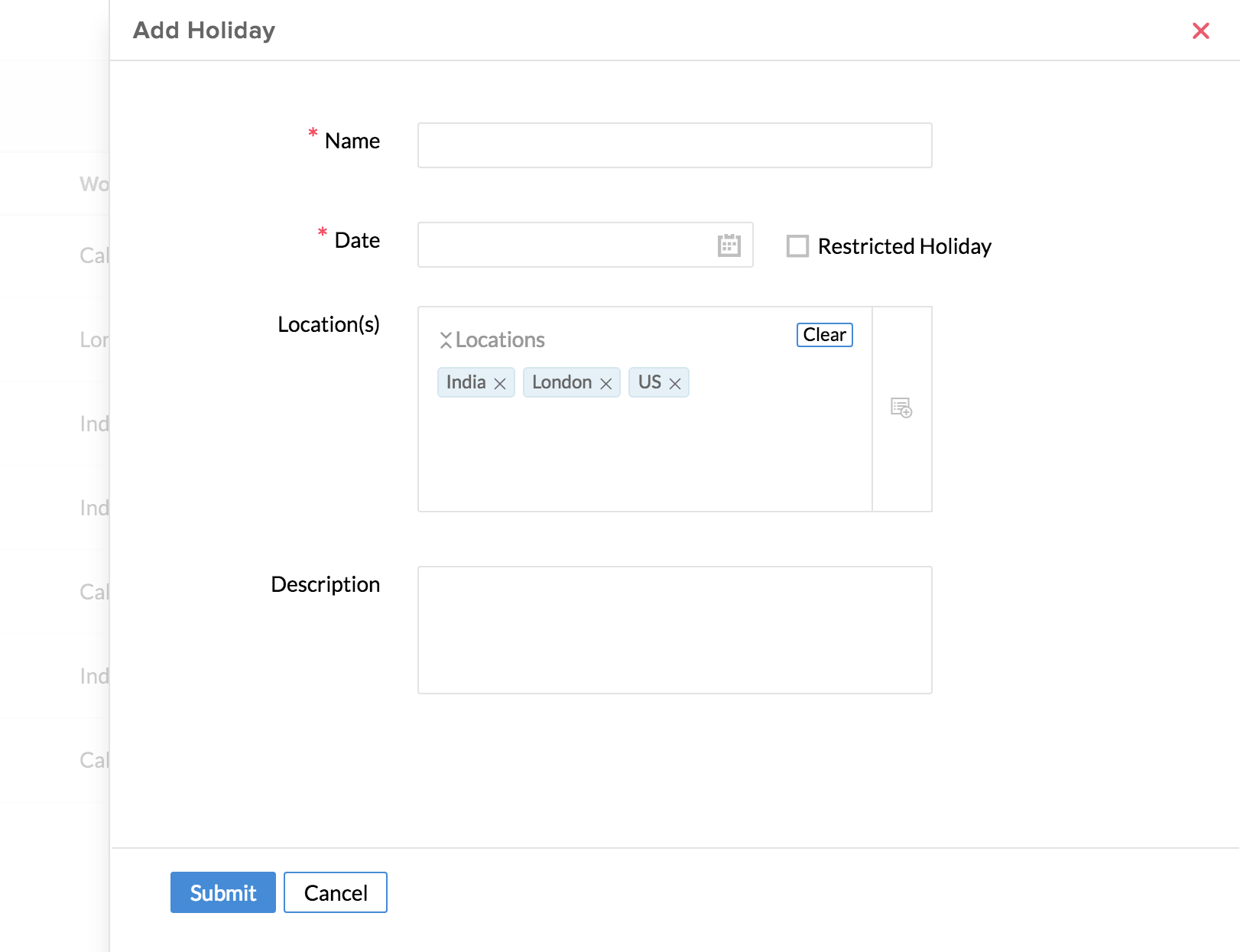Remove the London location tag
The image size is (1240, 952).
pyautogui.click(x=605, y=384)
